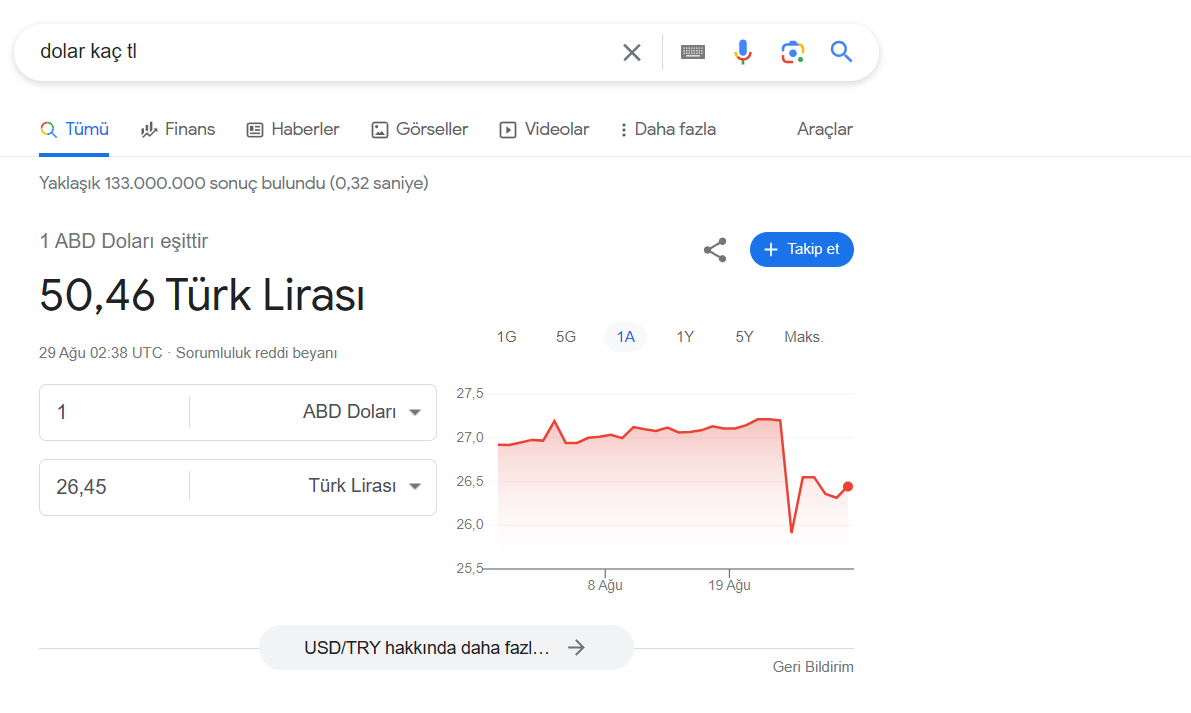Share the currency conversion result
This screenshot has width=1191, height=713.
(x=715, y=250)
